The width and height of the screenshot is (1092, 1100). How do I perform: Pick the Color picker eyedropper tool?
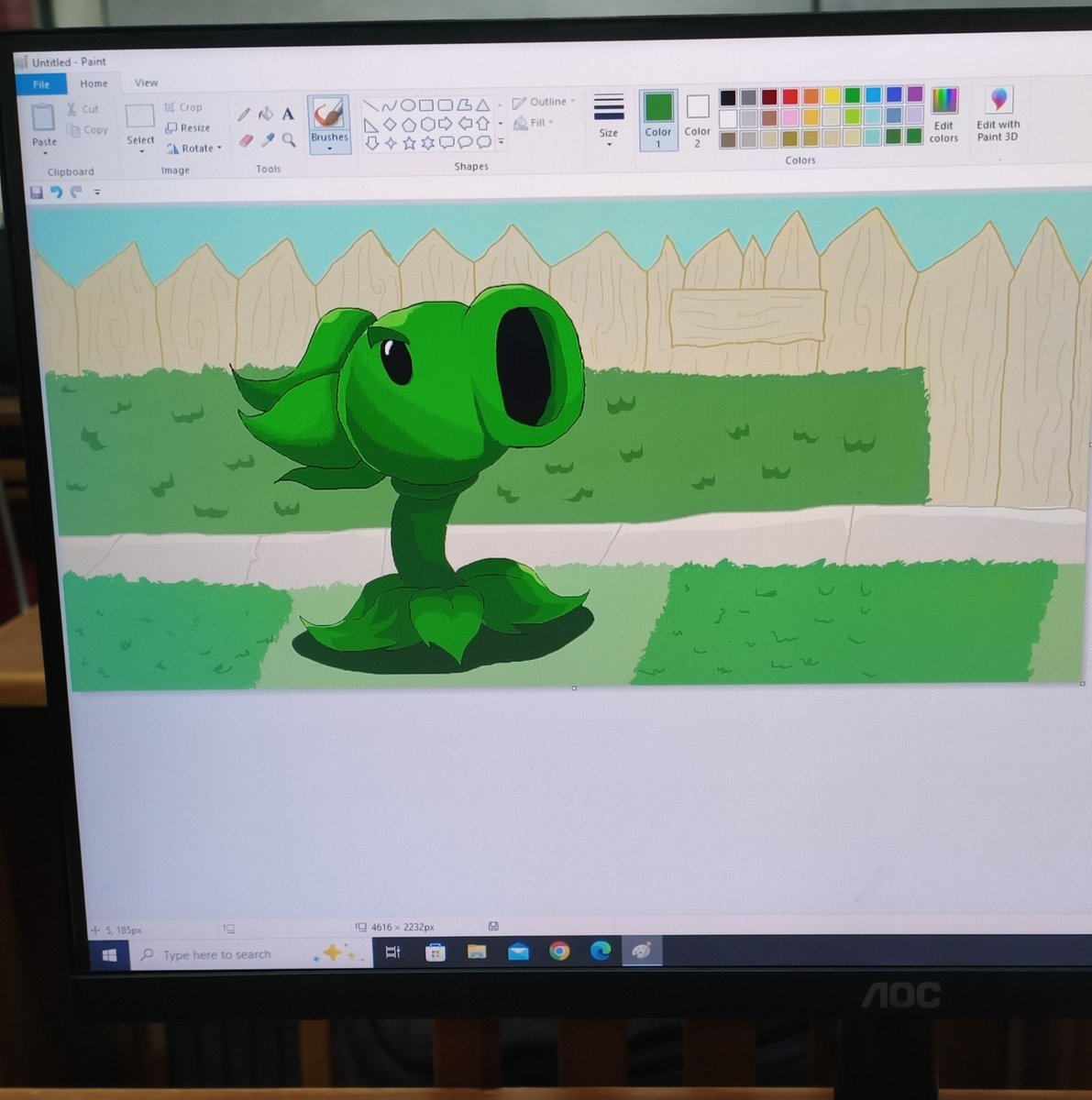click(267, 139)
